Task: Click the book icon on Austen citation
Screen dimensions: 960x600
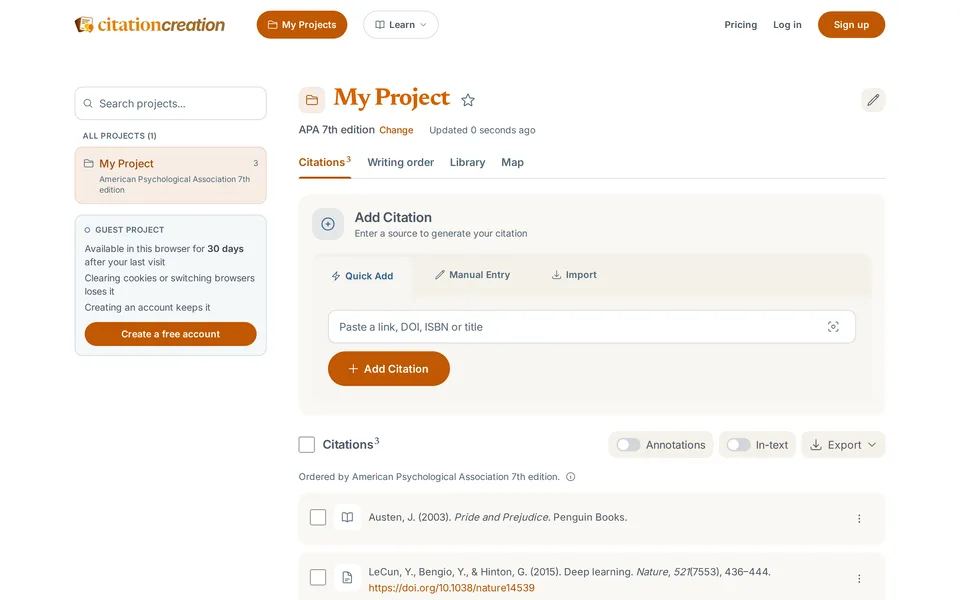Action: [347, 517]
